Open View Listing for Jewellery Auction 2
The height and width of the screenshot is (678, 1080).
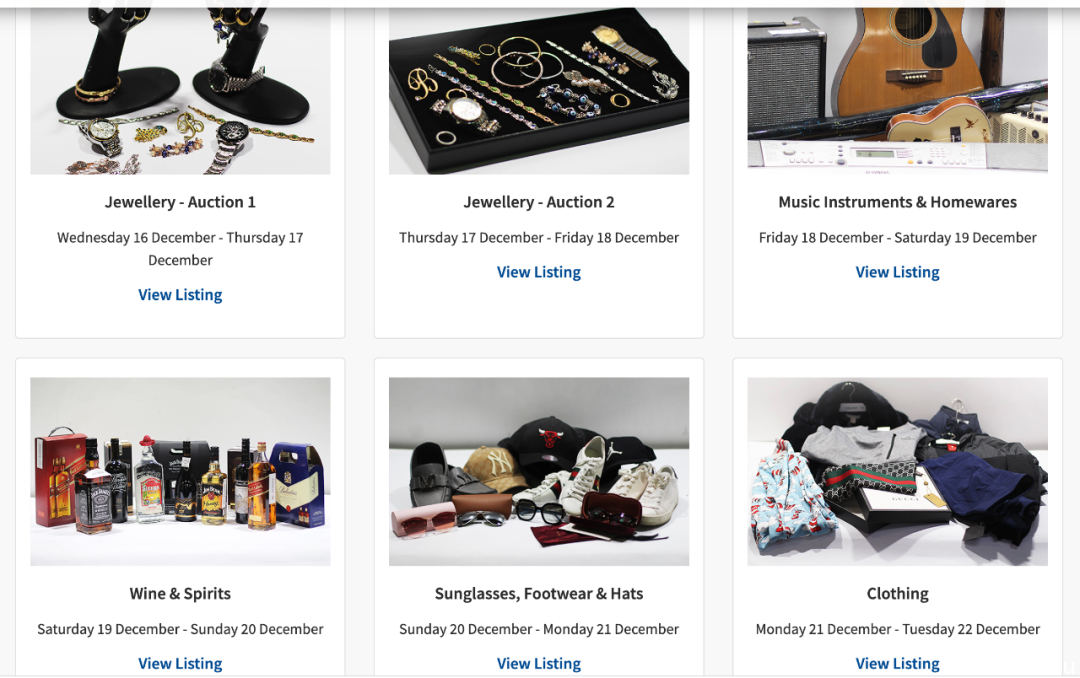click(x=539, y=272)
